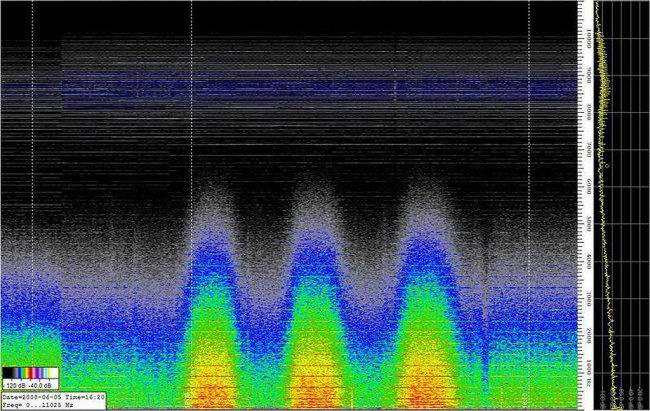Image resolution: width=650 pixels, height=411 pixels.
Task: Click the blue horizontal band near 9000 Hz
Action: 300,88
